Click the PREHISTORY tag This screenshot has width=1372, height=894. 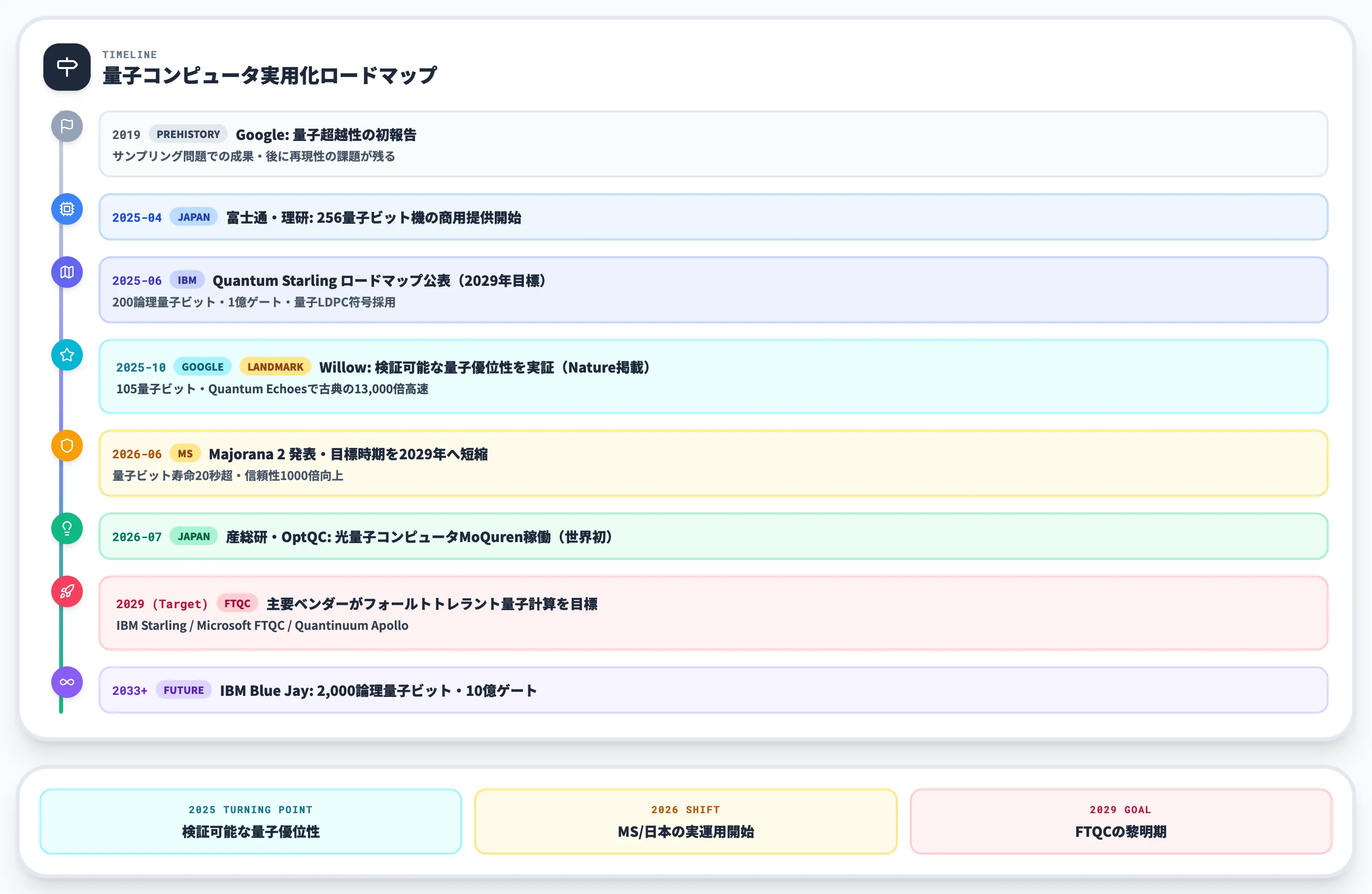coord(188,135)
